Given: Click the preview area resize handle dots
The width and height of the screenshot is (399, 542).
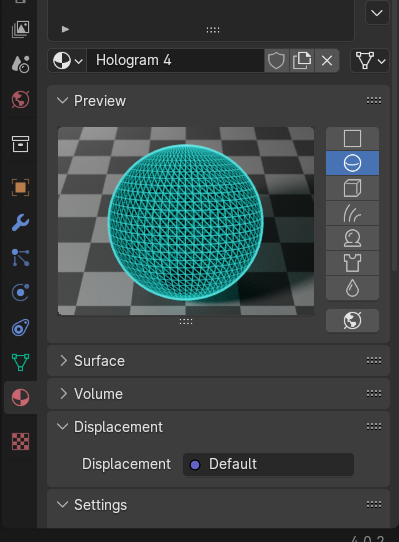Looking at the screenshot, I should coord(186,321).
